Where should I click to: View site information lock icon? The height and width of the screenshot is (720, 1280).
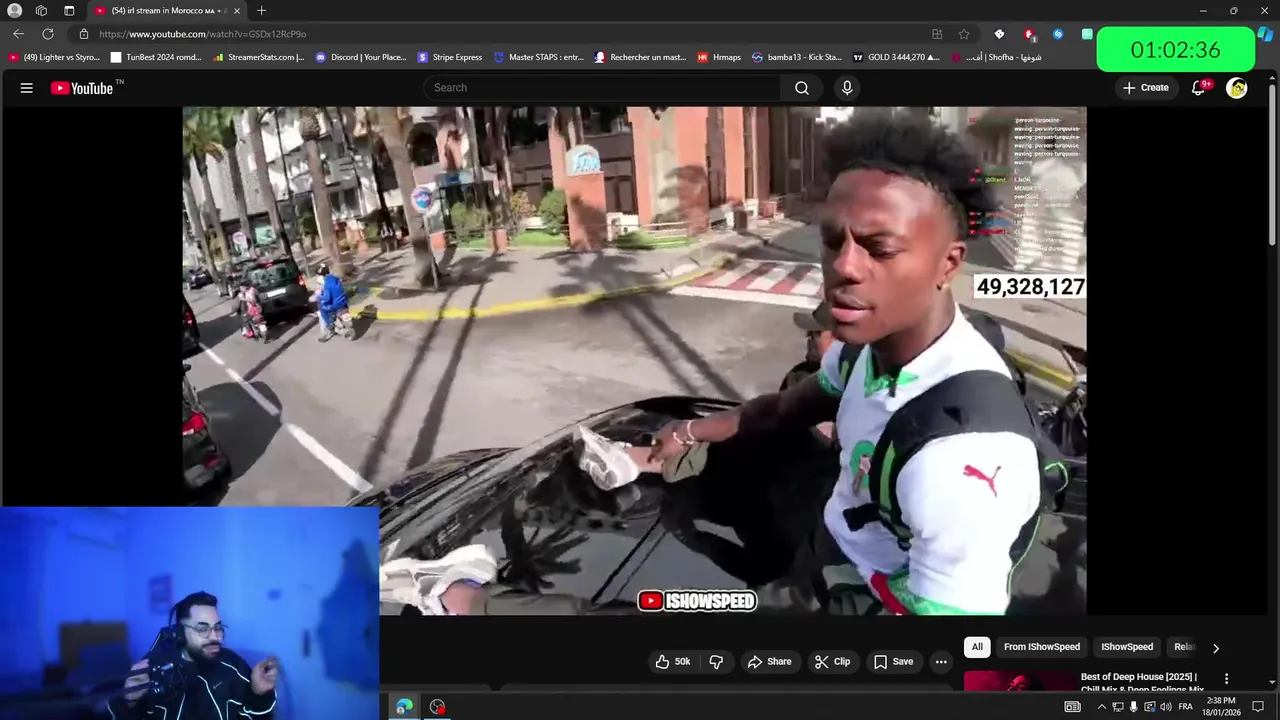(84, 34)
